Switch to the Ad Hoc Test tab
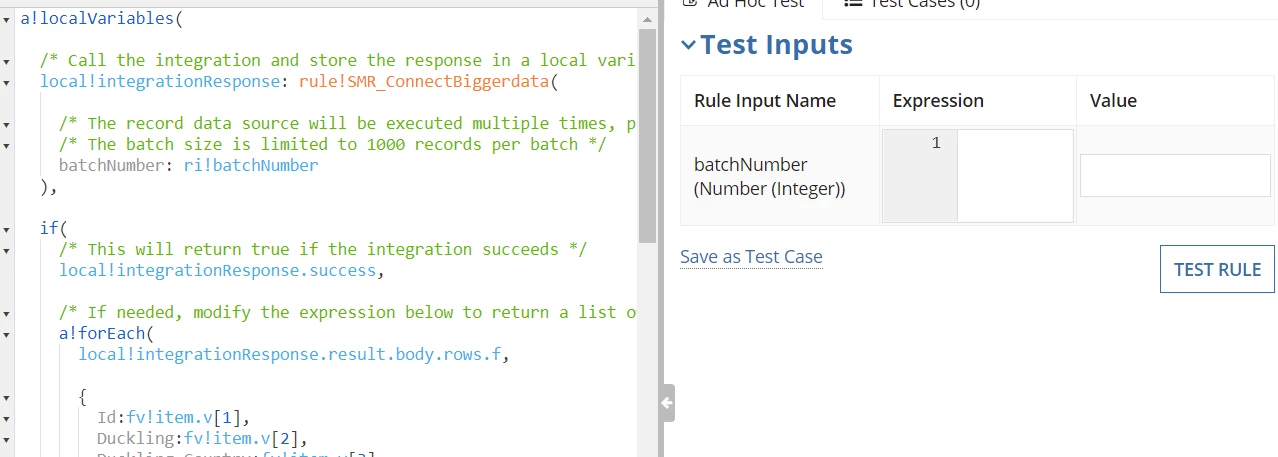The width and height of the screenshot is (1278, 457). (742, 5)
